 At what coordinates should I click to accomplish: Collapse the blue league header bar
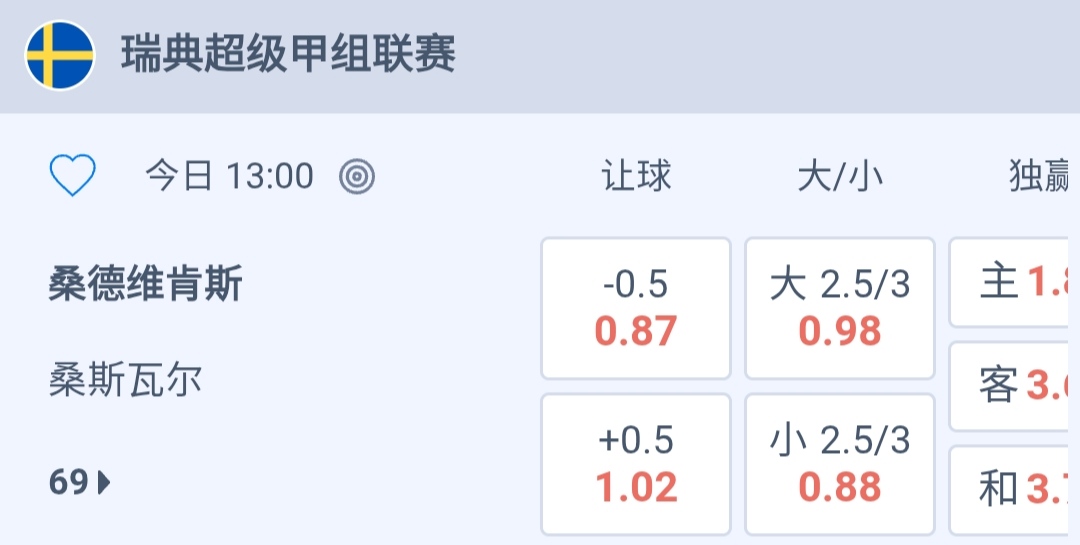pos(760,55)
